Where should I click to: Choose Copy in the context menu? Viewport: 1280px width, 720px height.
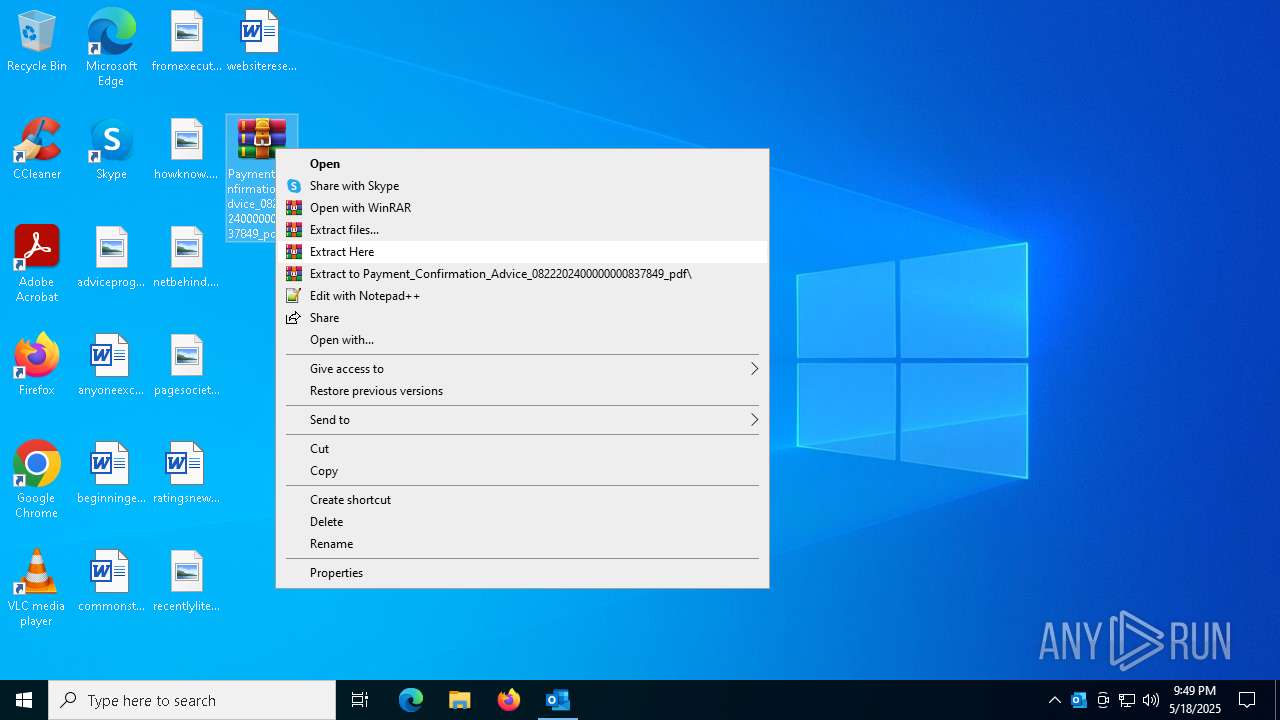click(522, 471)
